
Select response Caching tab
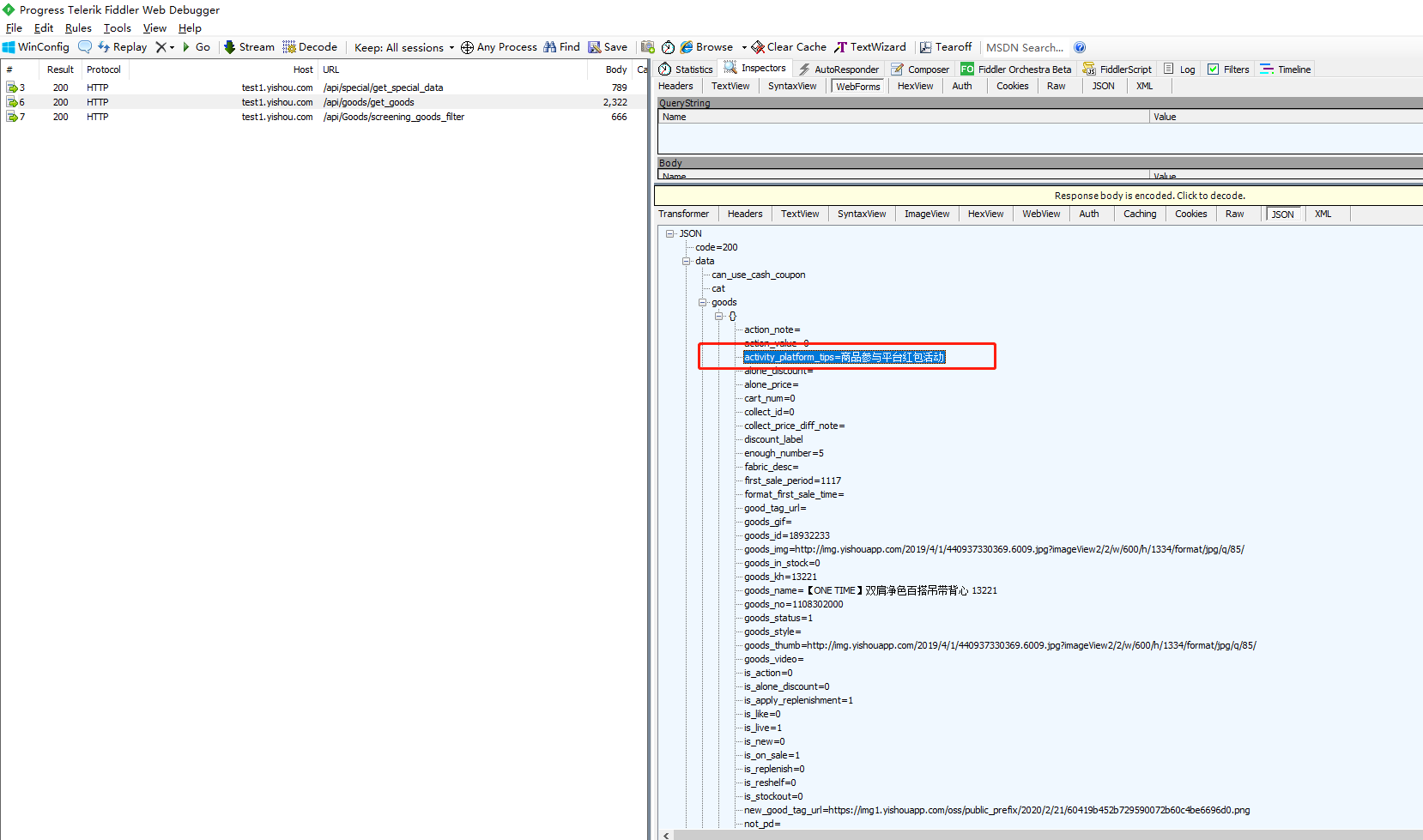1140,214
